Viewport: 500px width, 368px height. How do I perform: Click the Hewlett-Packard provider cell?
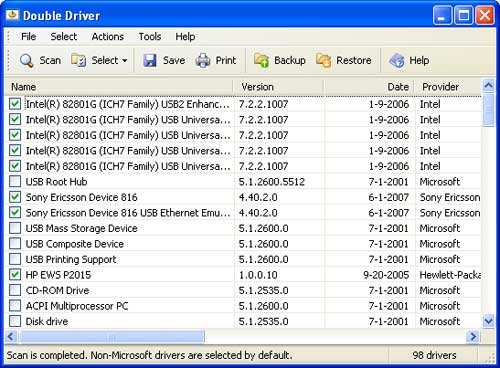[x=450, y=275]
